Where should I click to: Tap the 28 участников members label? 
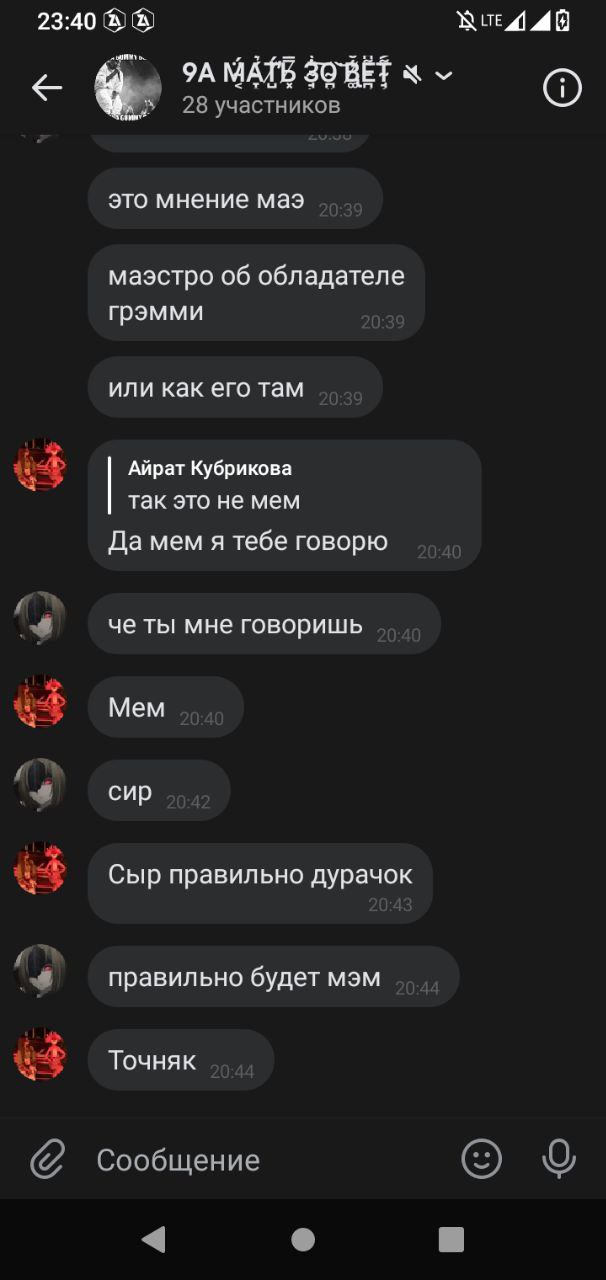click(261, 105)
